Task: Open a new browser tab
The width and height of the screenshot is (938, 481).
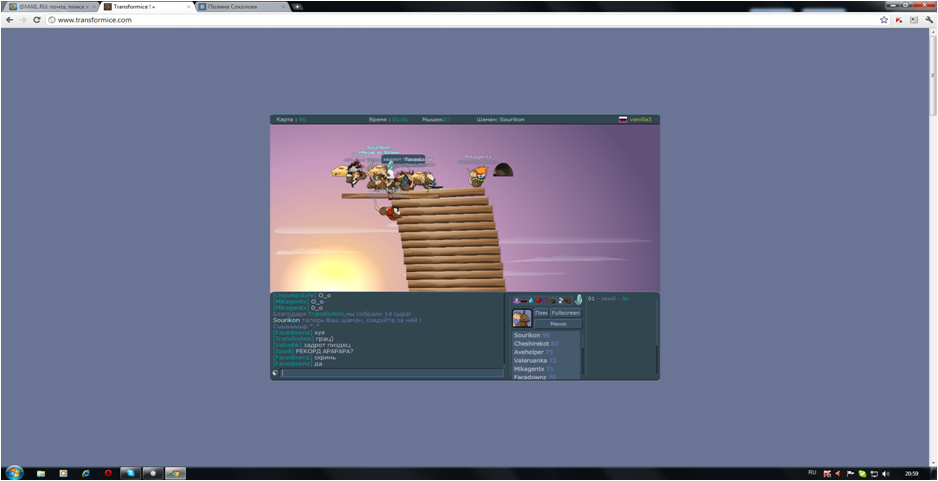Action: coord(297,7)
